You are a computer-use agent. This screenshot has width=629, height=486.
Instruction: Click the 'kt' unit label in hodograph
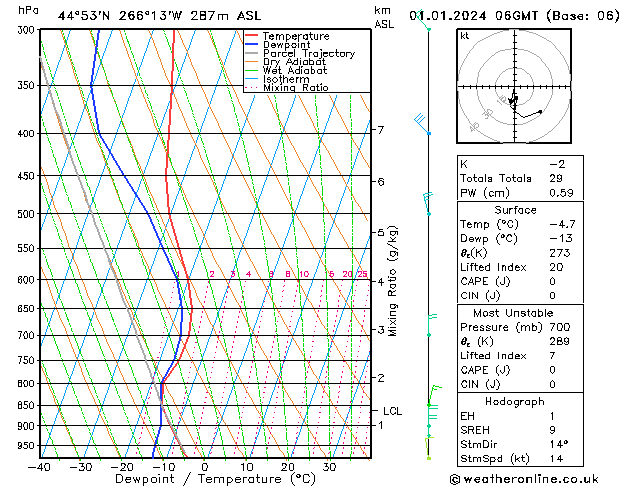(x=465, y=36)
